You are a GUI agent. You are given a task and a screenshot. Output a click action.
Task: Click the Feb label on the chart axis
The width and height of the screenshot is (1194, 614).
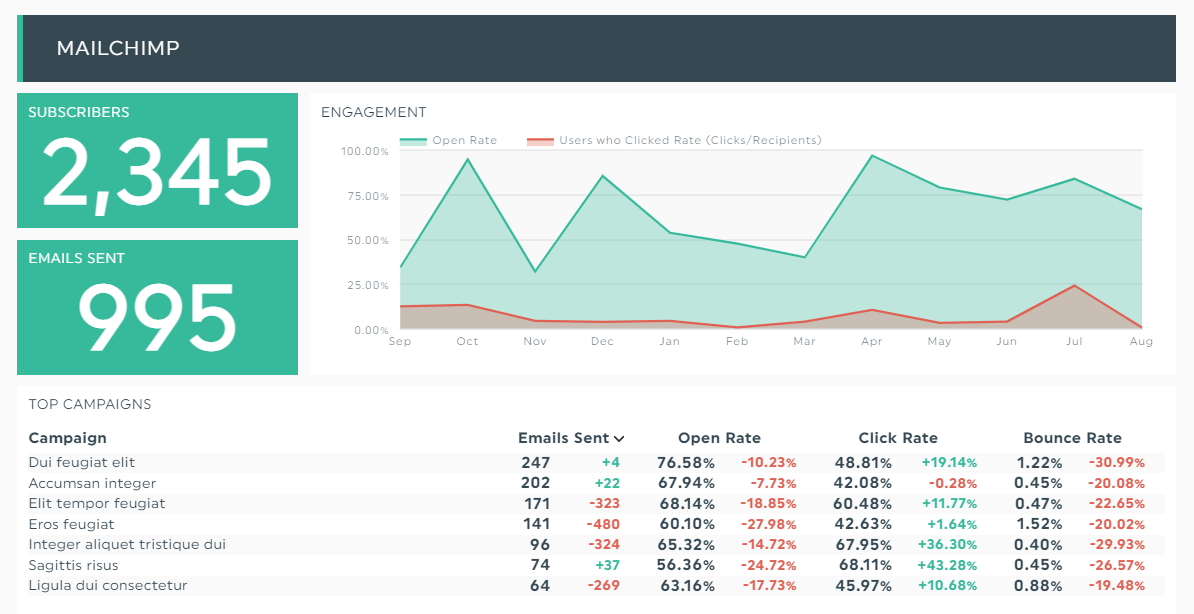737,341
